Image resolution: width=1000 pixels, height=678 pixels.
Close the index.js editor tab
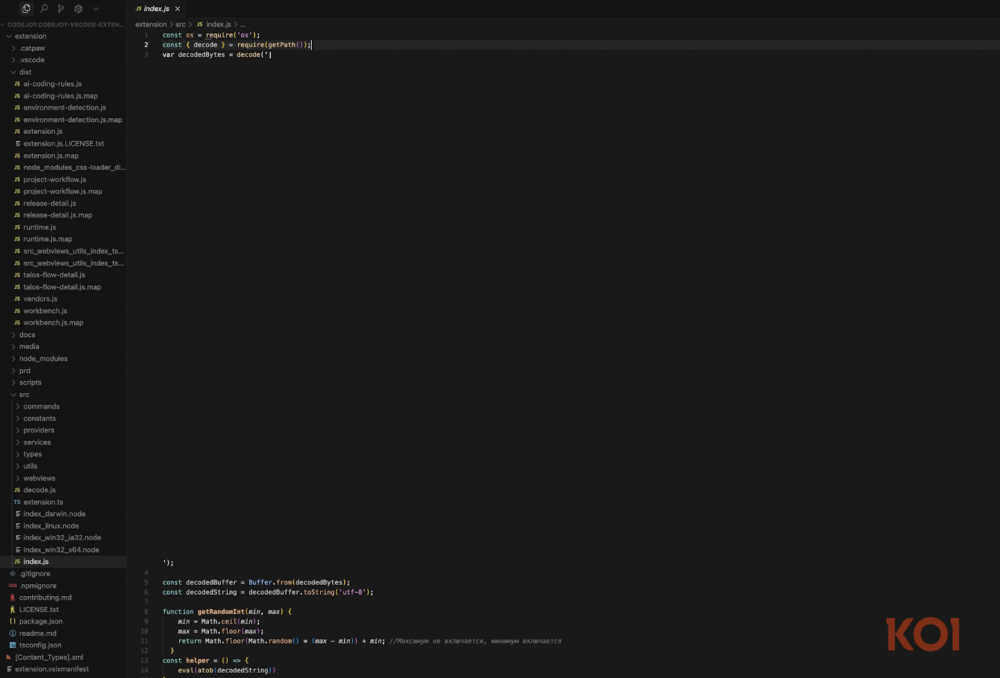coord(177,8)
